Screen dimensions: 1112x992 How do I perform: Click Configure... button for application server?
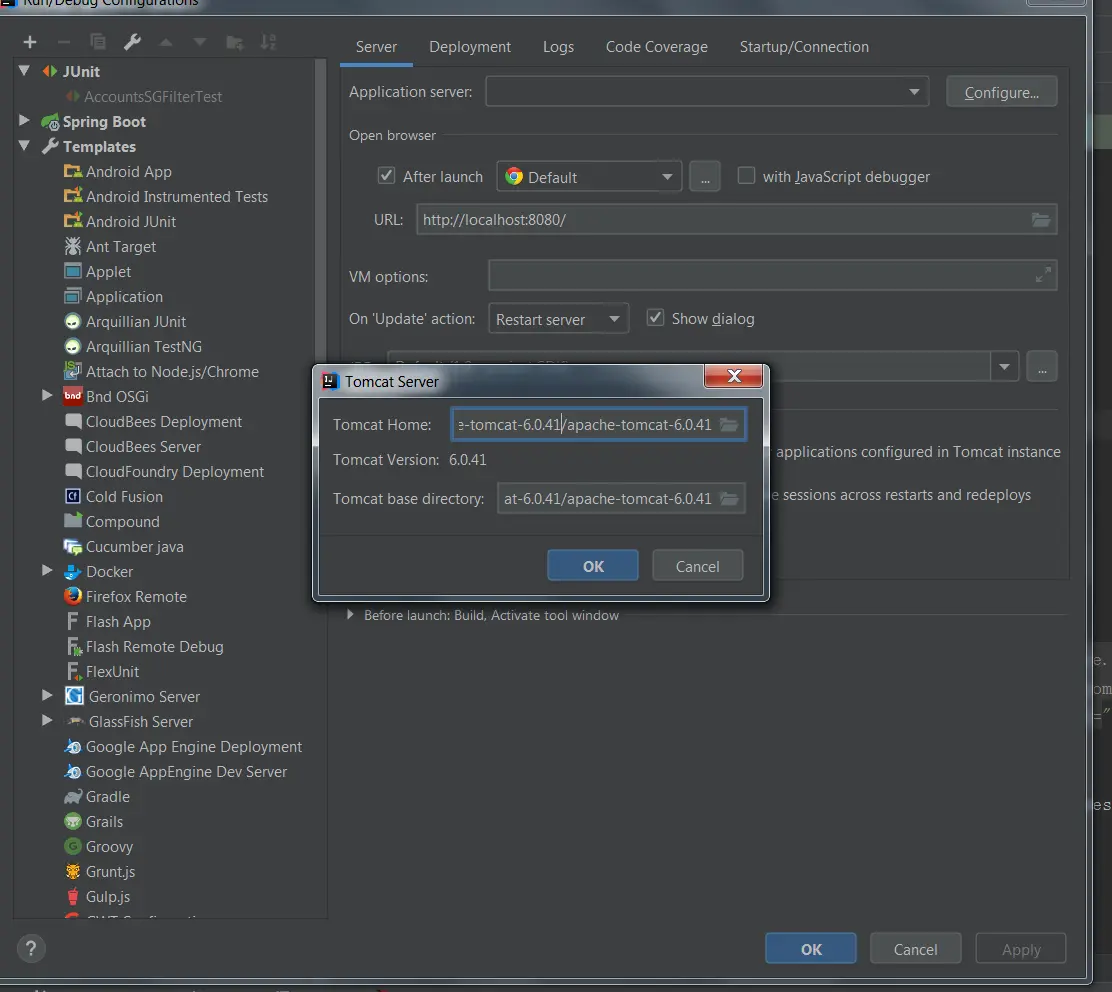(x=1001, y=92)
